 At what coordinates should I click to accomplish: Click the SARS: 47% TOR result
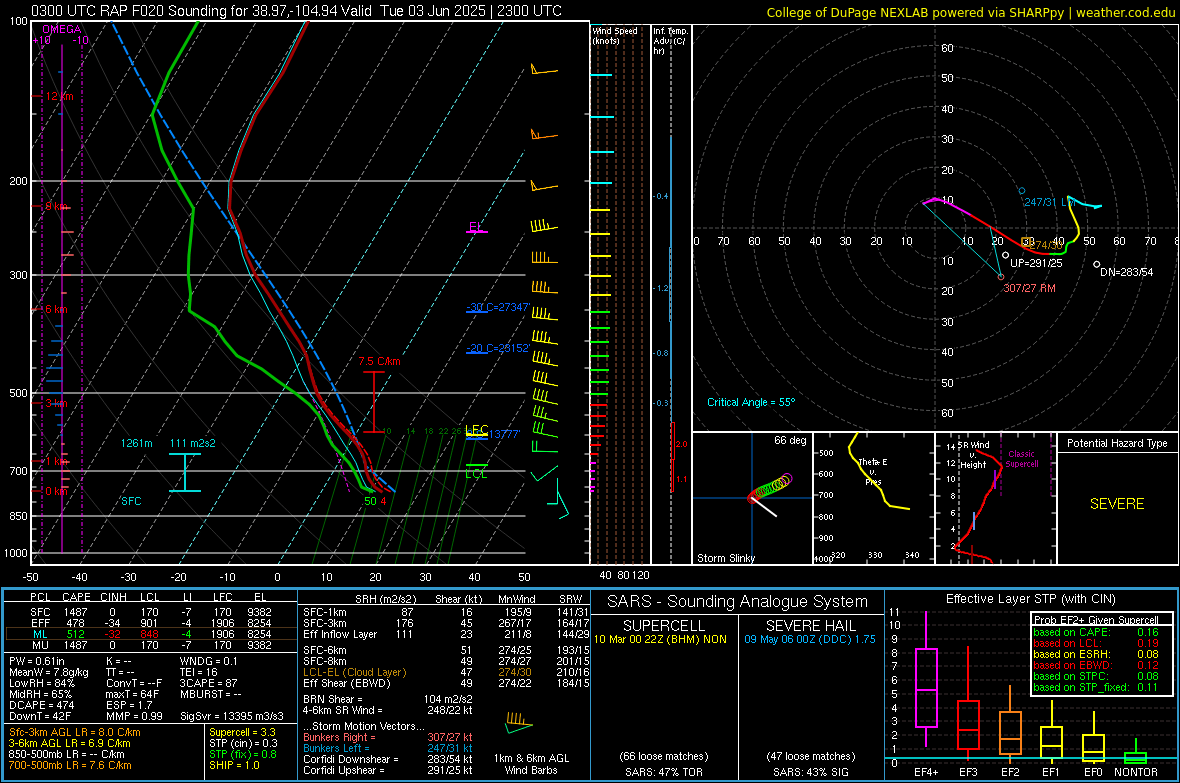[663, 772]
